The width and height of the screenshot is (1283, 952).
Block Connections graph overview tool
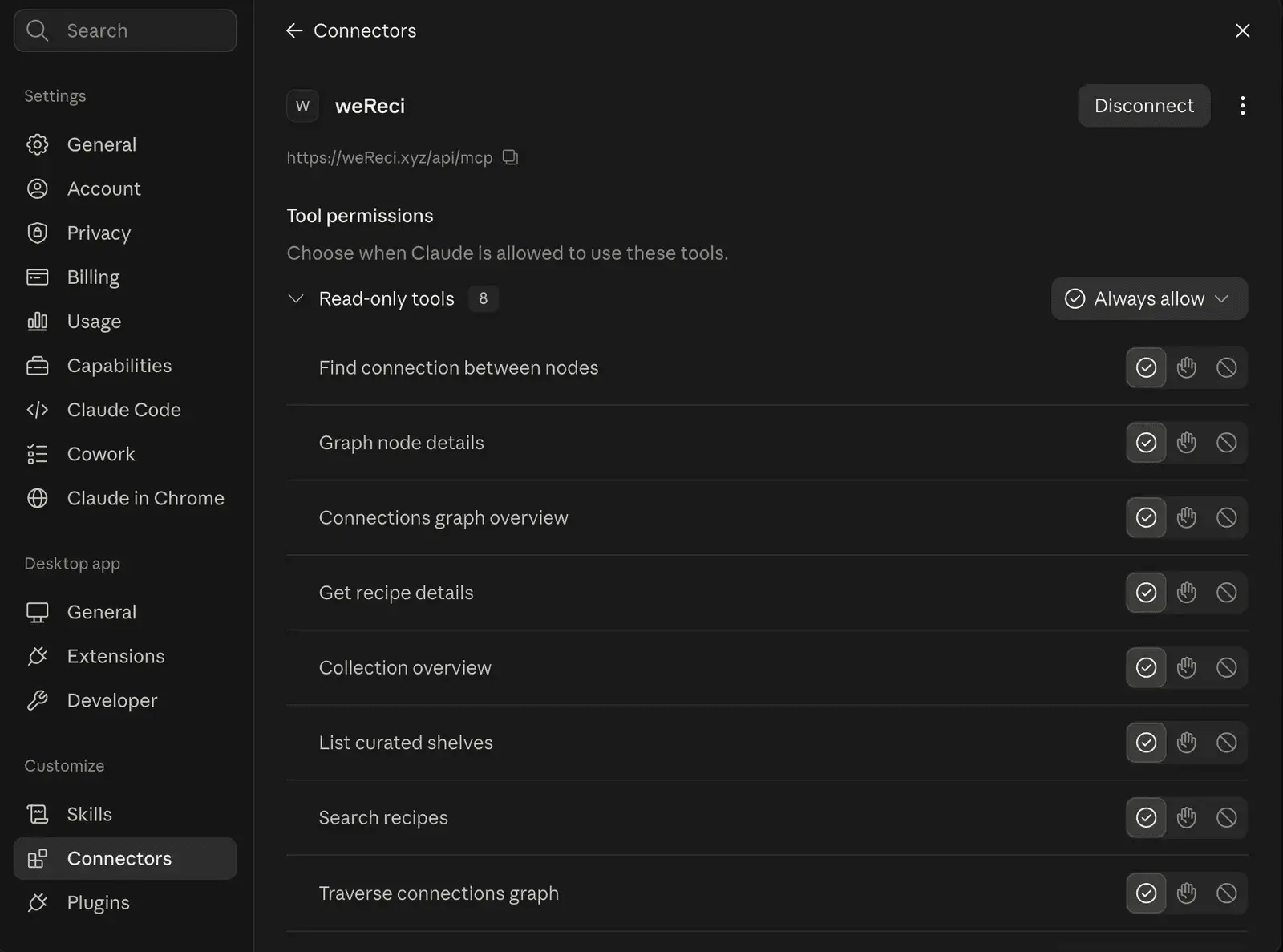(1226, 517)
